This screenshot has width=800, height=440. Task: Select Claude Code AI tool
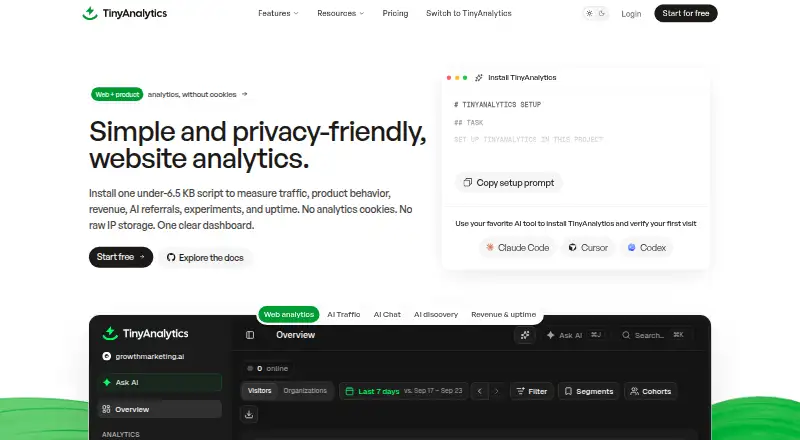[517, 248]
